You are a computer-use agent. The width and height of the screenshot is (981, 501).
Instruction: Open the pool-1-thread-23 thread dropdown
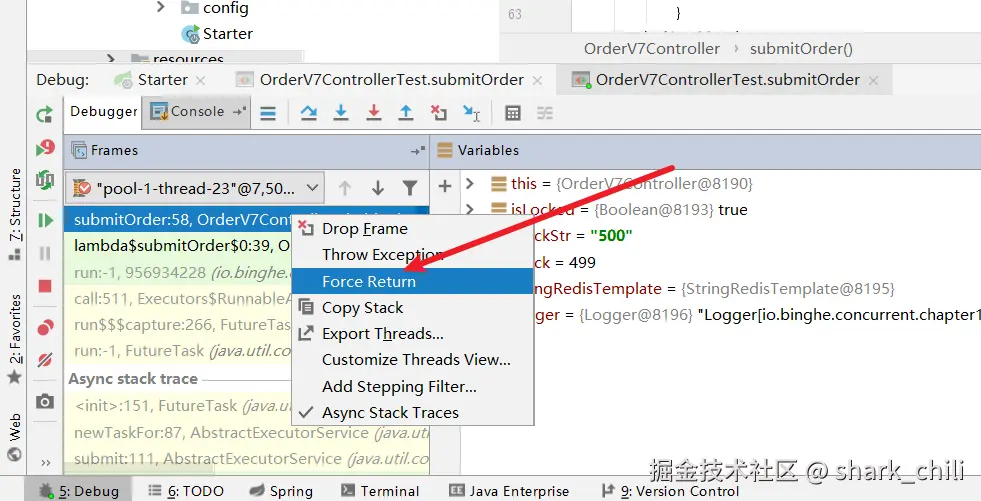(x=195, y=188)
